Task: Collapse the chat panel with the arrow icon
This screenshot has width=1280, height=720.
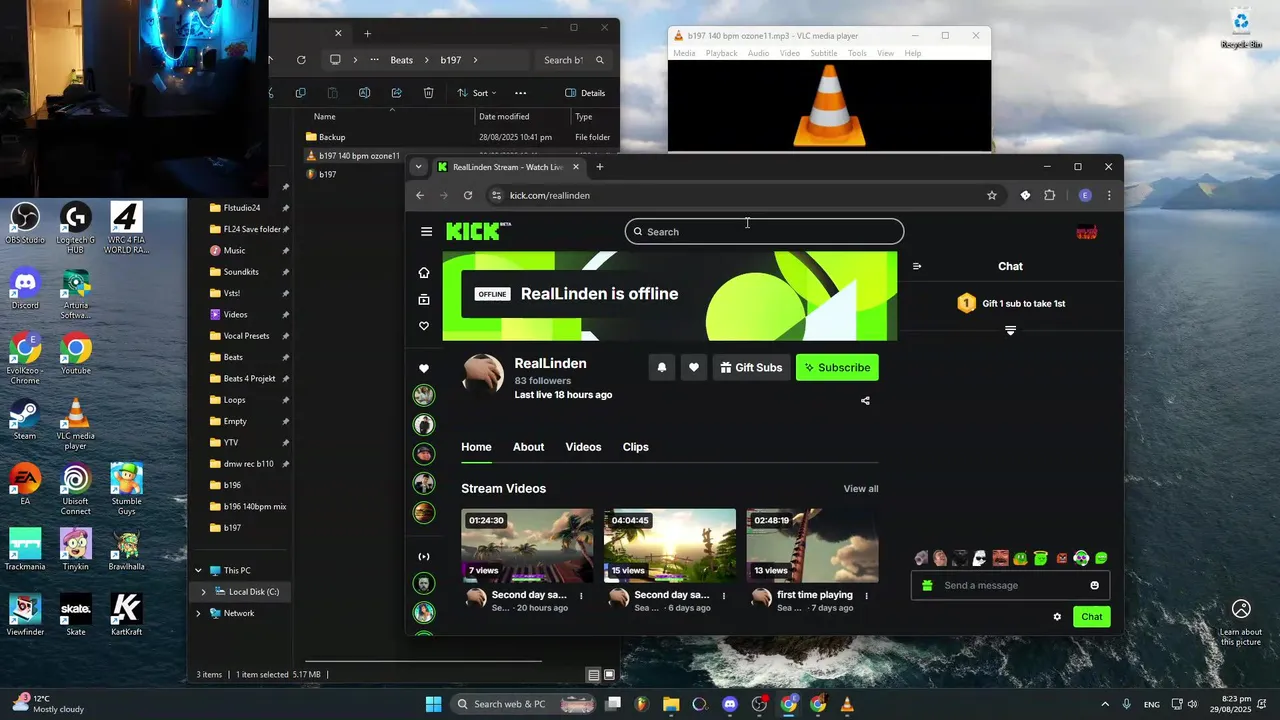Action: 917,266
